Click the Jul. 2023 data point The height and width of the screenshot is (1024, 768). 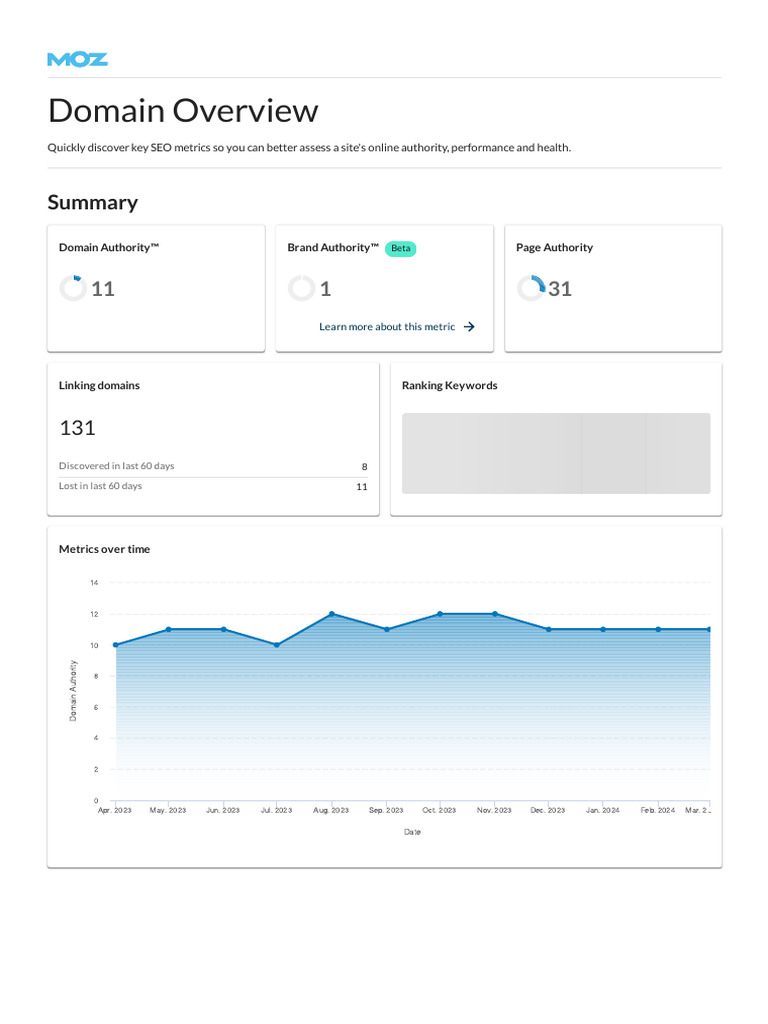[277, 645]
